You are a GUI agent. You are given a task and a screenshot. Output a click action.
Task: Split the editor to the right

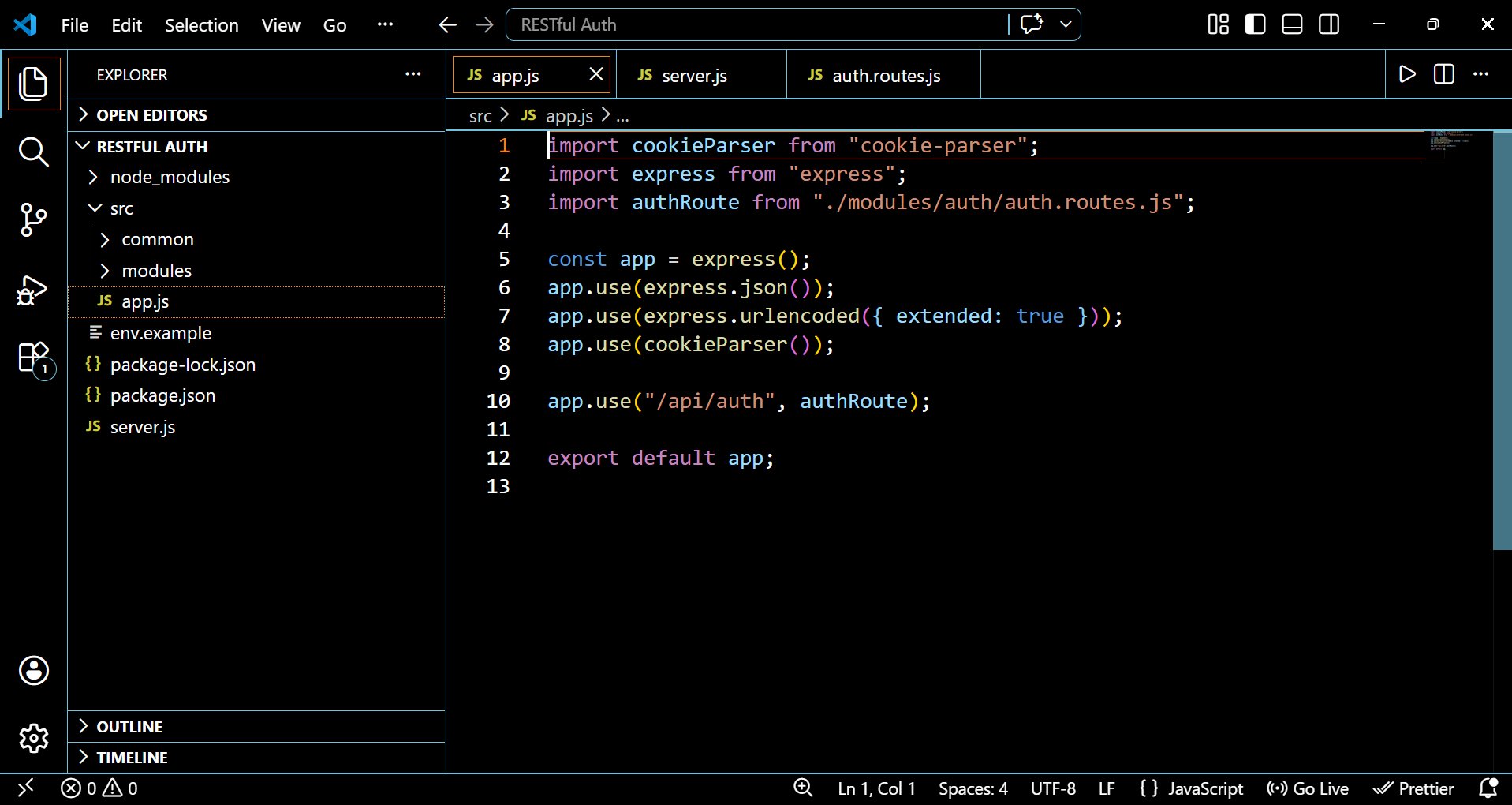click(1444, 75)
